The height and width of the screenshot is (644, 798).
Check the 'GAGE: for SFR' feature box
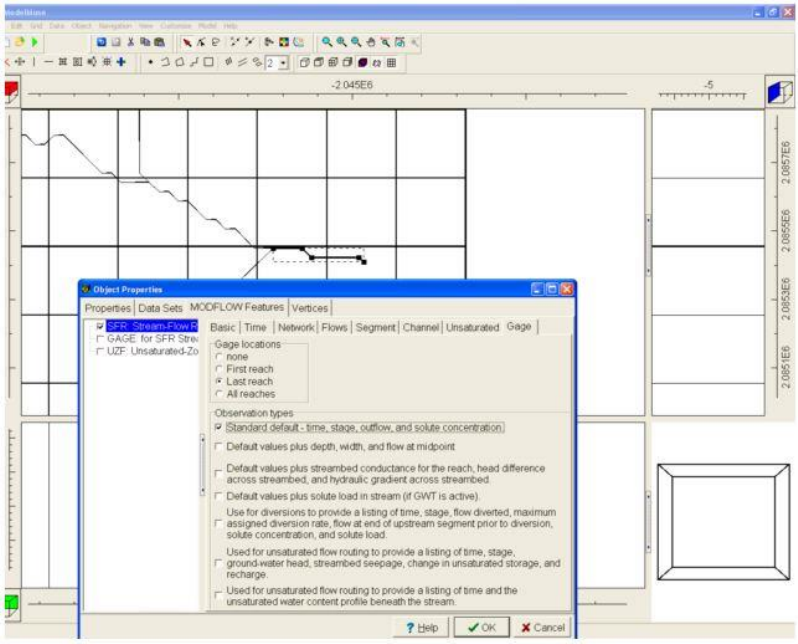click(100, 340)
